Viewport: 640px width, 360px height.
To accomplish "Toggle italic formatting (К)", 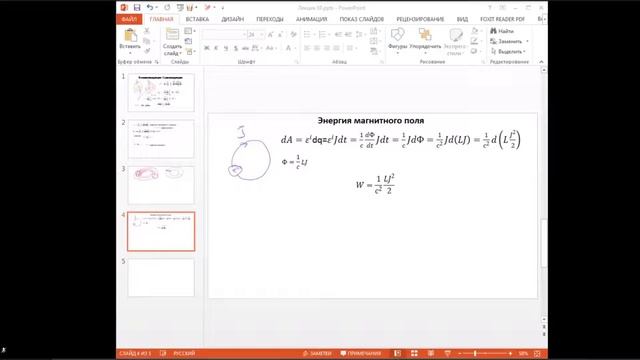I will coord(216,48).
